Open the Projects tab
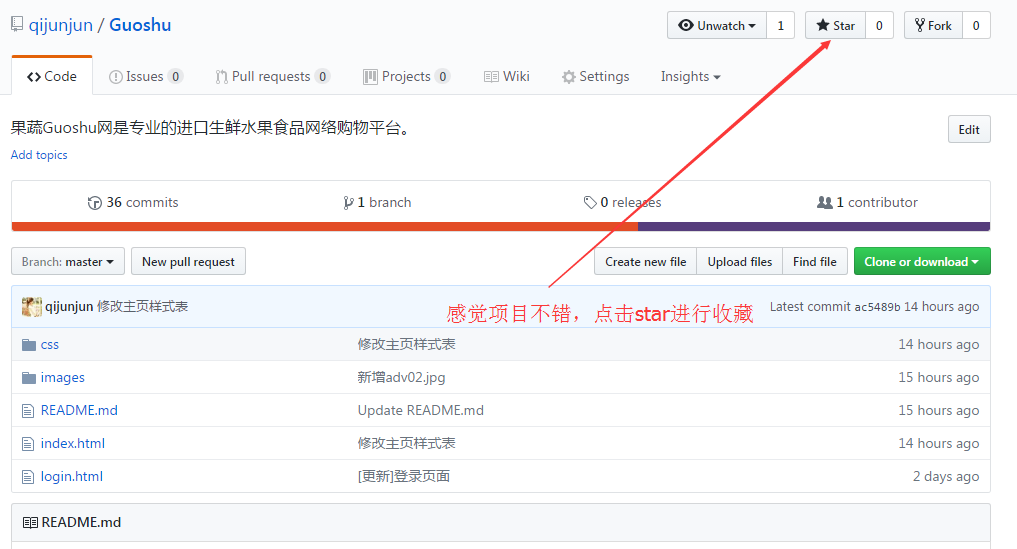Viewport: 1017px width, 549px height. [407, 77]
